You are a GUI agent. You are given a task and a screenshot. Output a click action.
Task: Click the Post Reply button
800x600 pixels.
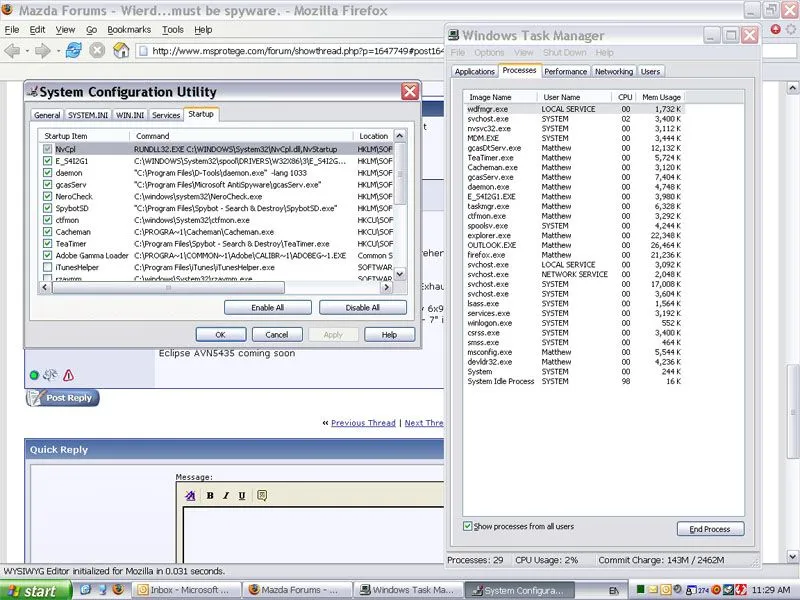pyautogui.click(x=62, y=398)
